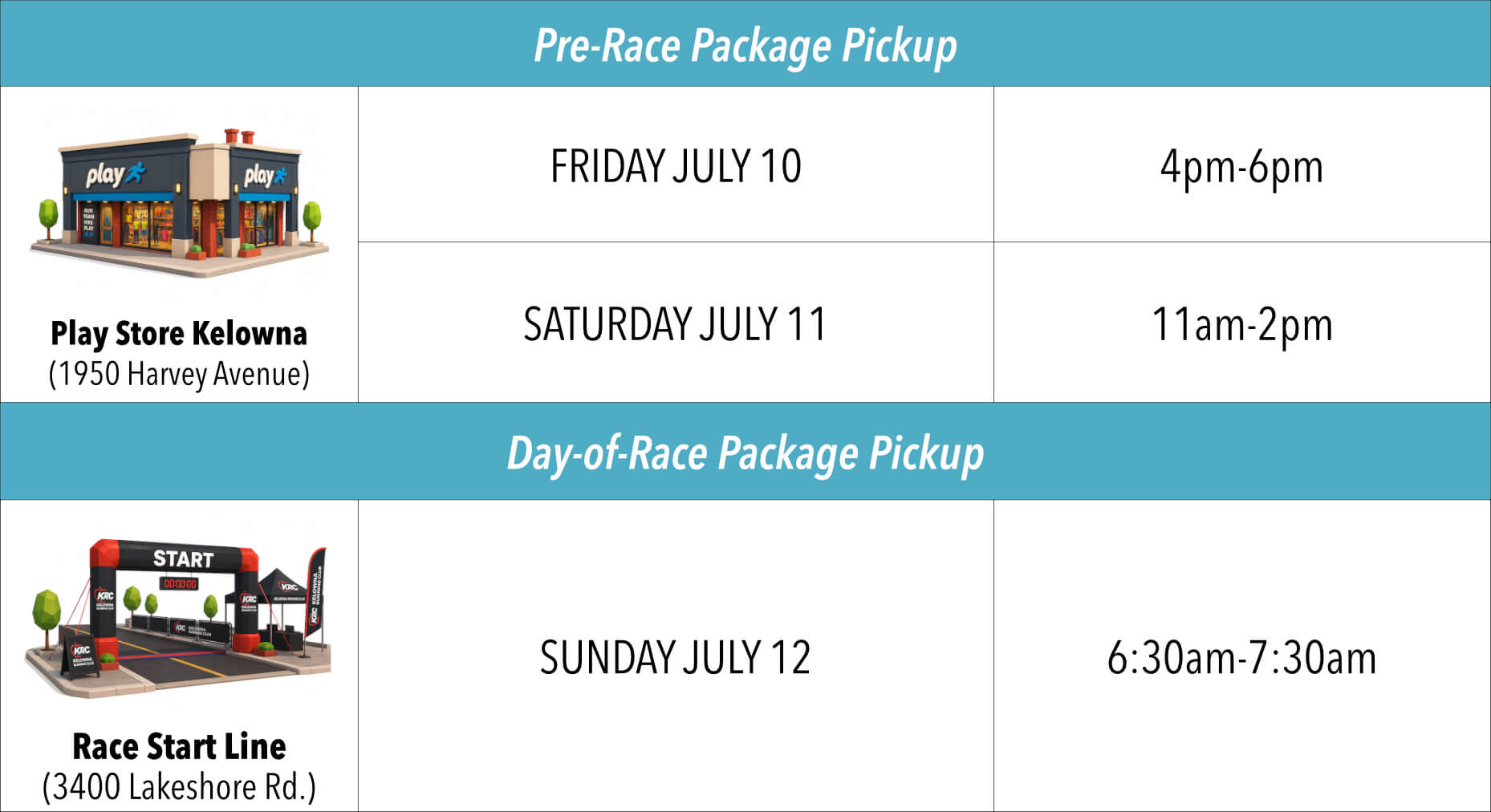Click the red race clock on arch
This screenshot has width=1491, height=812.
click(x=179, y=583)
